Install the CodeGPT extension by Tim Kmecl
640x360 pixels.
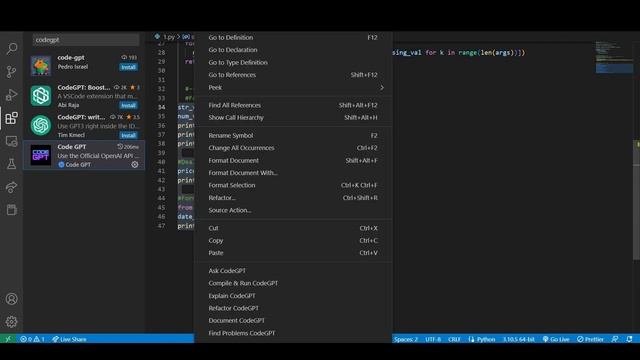(x=129, y=135)
